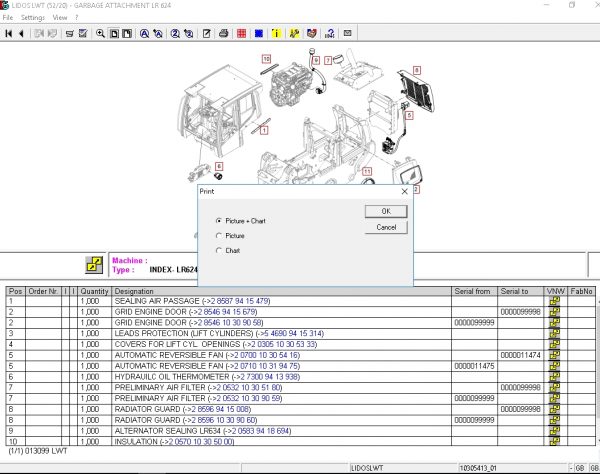
Task: Open link 2 8546 94 15 679
Action: pyautogui.click(x=227, y=312)
